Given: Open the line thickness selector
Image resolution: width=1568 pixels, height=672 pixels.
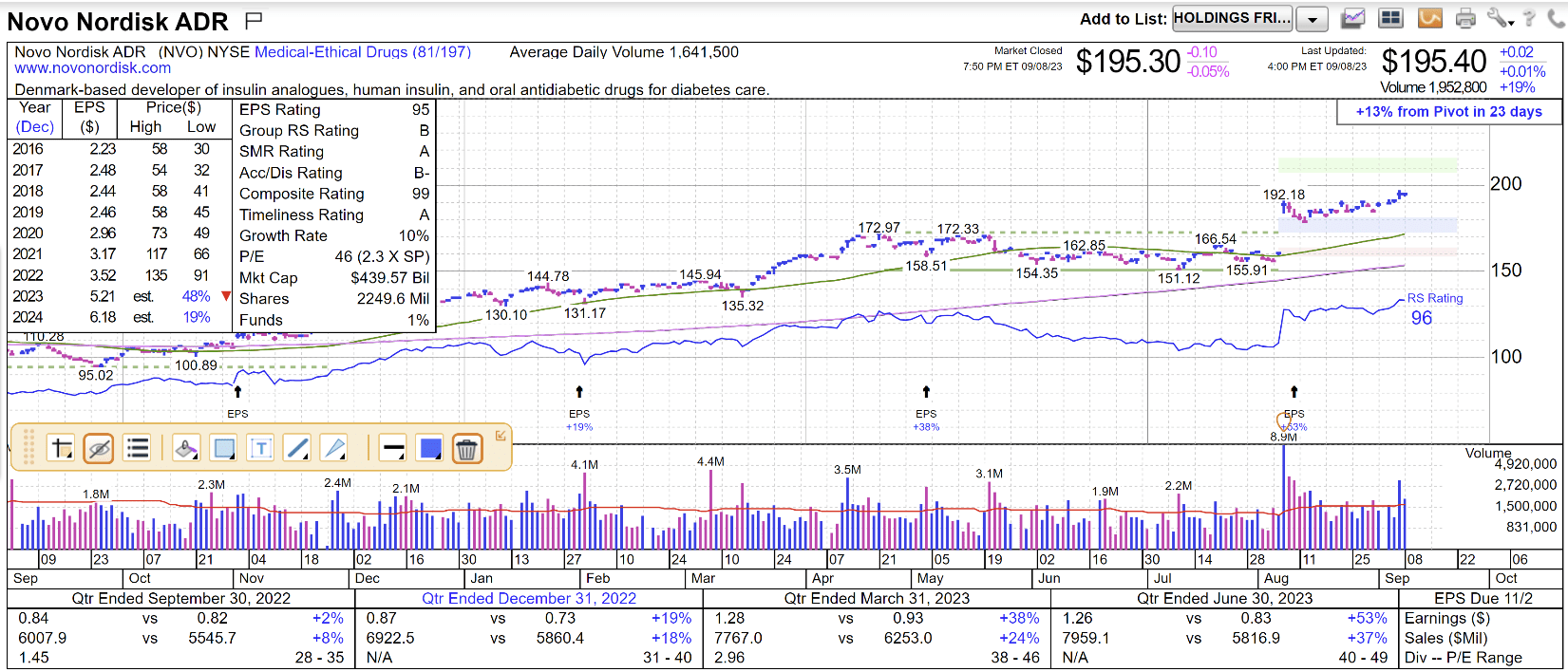Looking at the screenshot, I should 392,448.
